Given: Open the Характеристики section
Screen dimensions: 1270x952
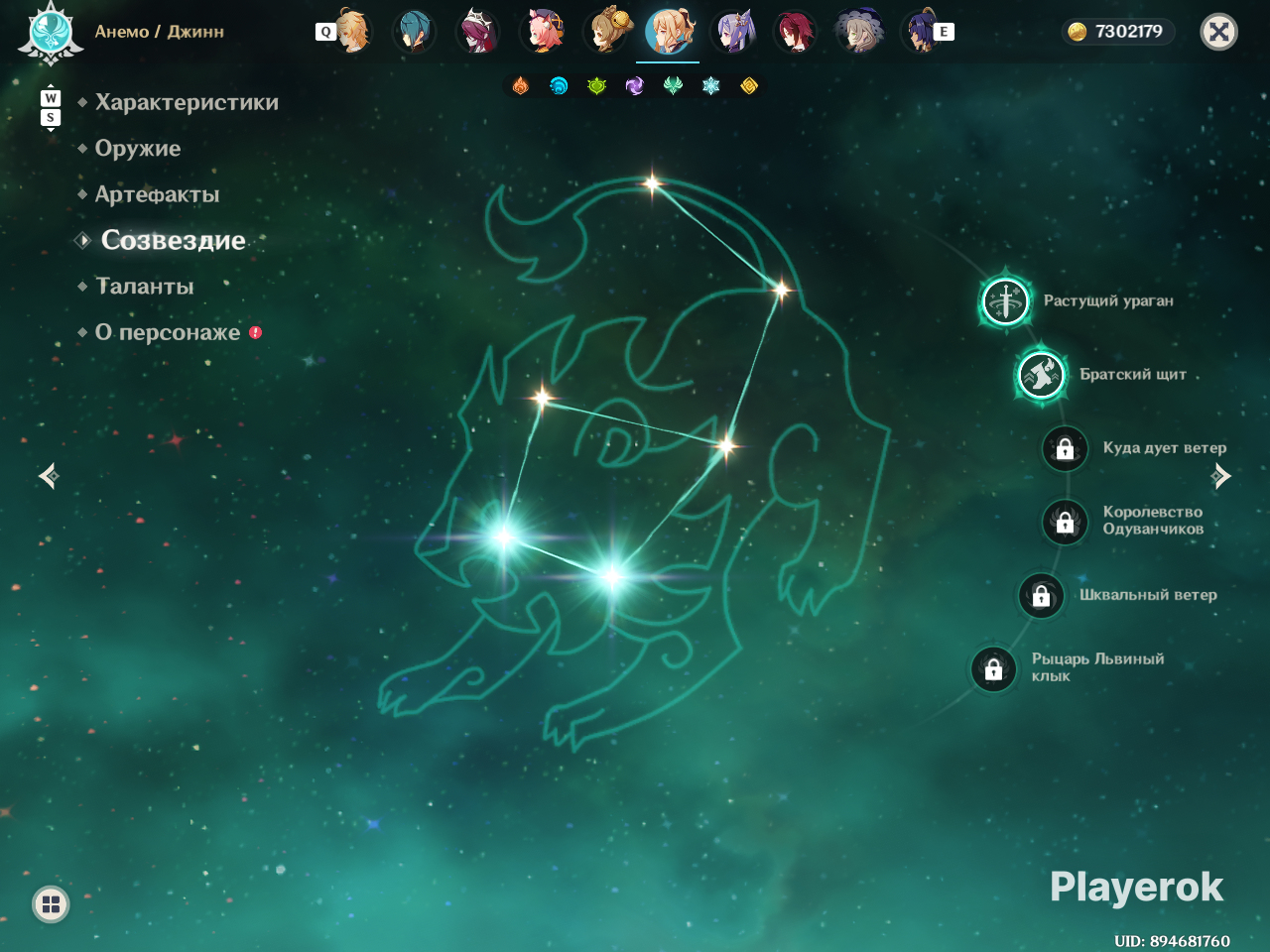Looking at the screenshot, I should pyautogui.click(x=187, y=102).
